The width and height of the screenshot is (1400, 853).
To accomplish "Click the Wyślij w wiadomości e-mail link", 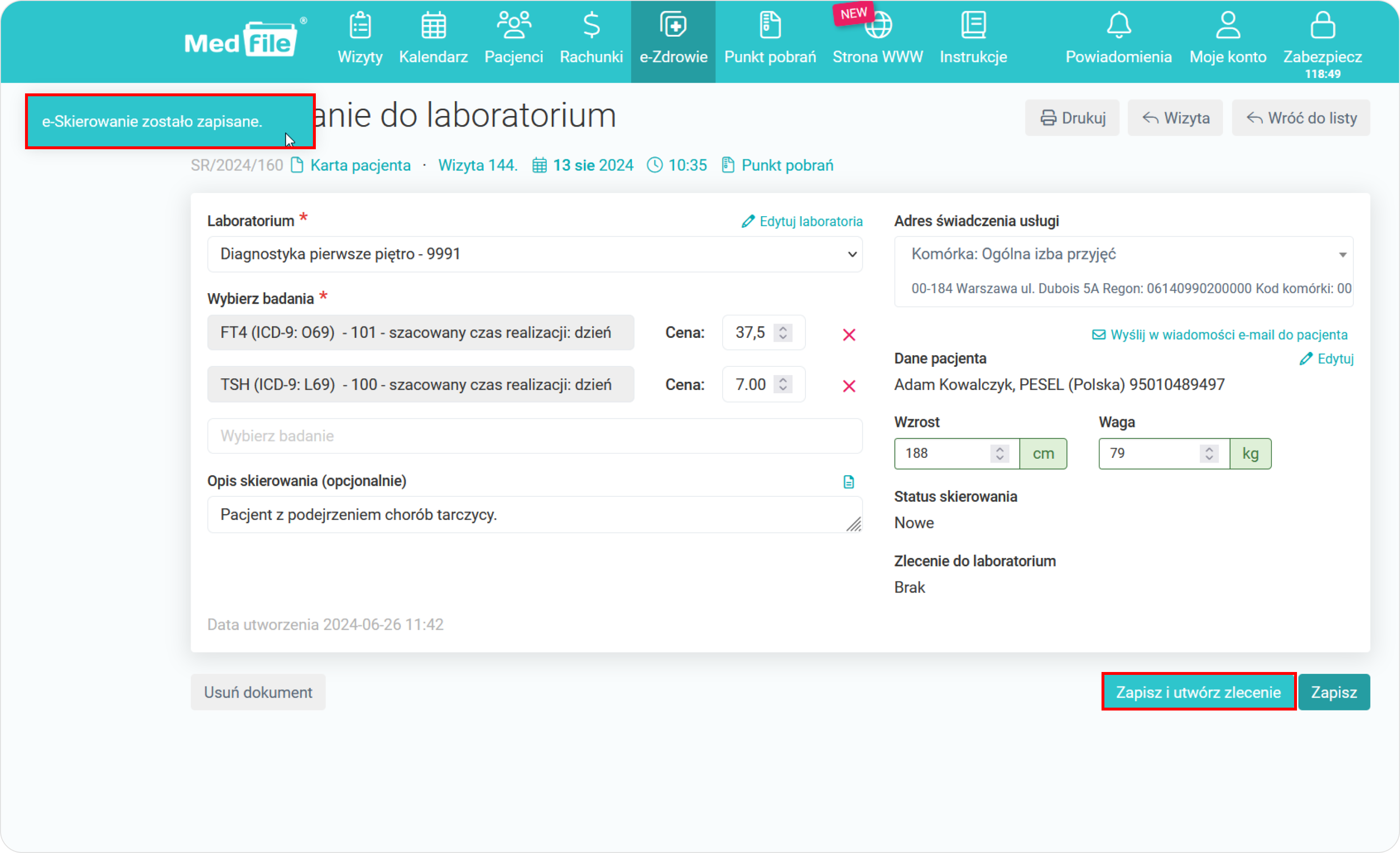I will pos(1219,335).
